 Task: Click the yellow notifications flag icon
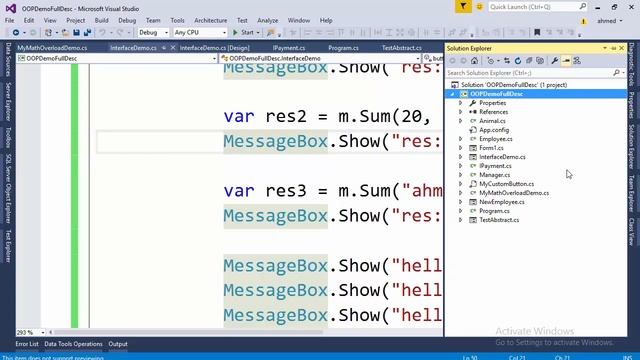[463, 7]
